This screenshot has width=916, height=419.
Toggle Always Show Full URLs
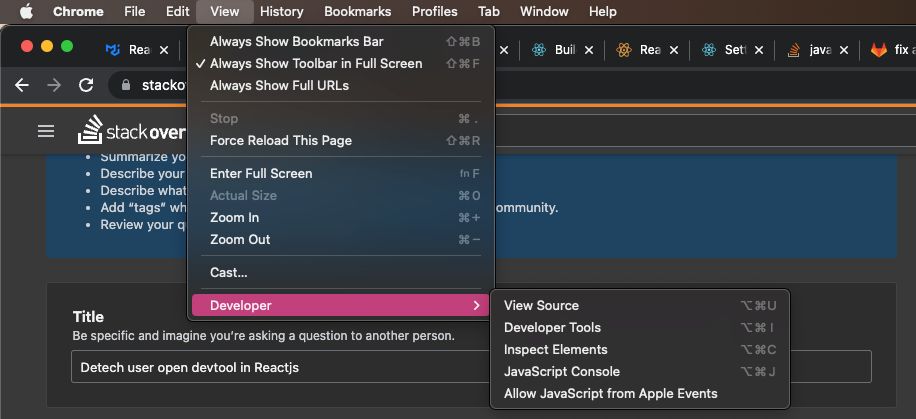coord(341,86)
